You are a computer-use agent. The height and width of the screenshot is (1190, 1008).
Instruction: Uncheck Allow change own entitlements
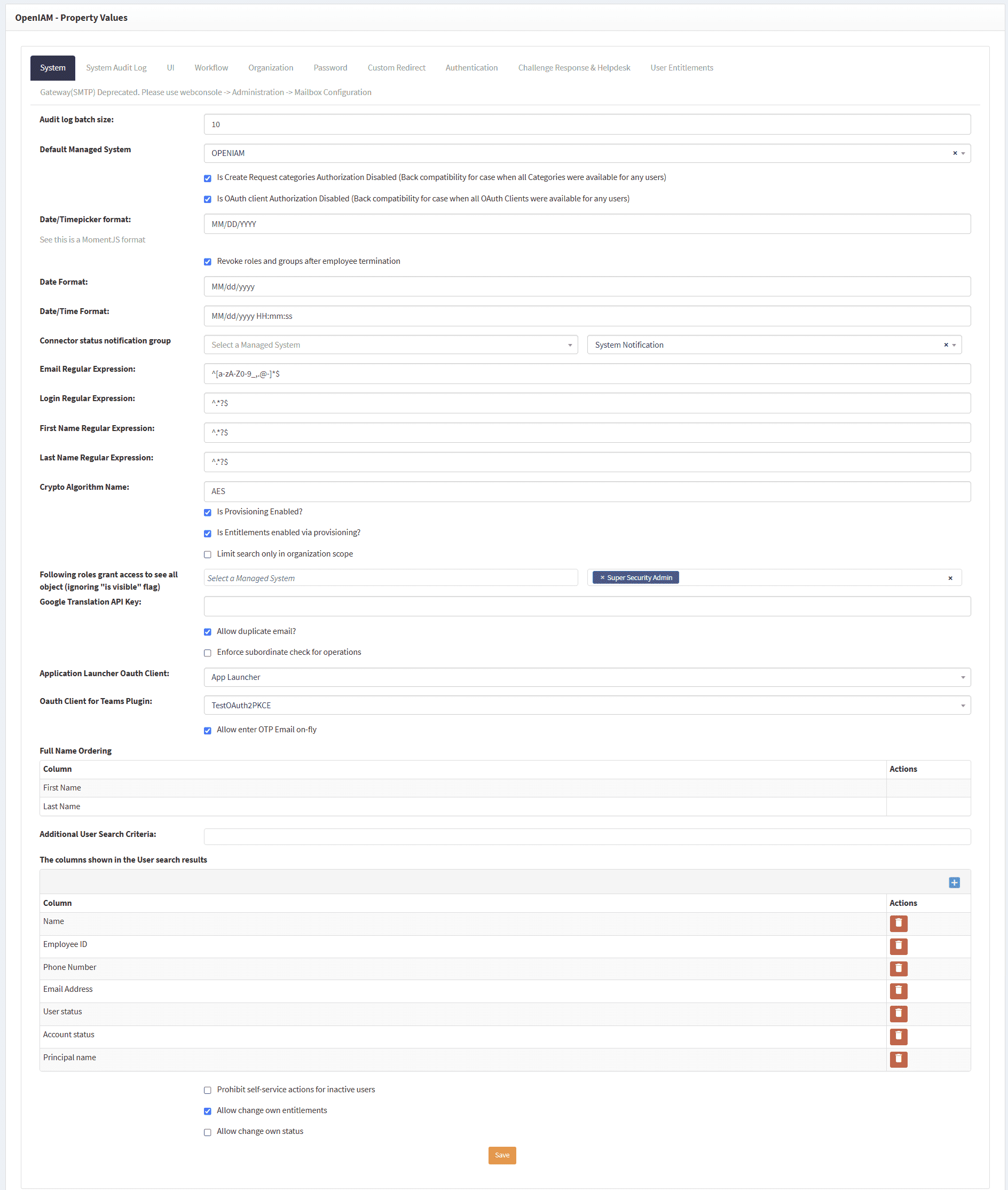tap(208, 1111)
